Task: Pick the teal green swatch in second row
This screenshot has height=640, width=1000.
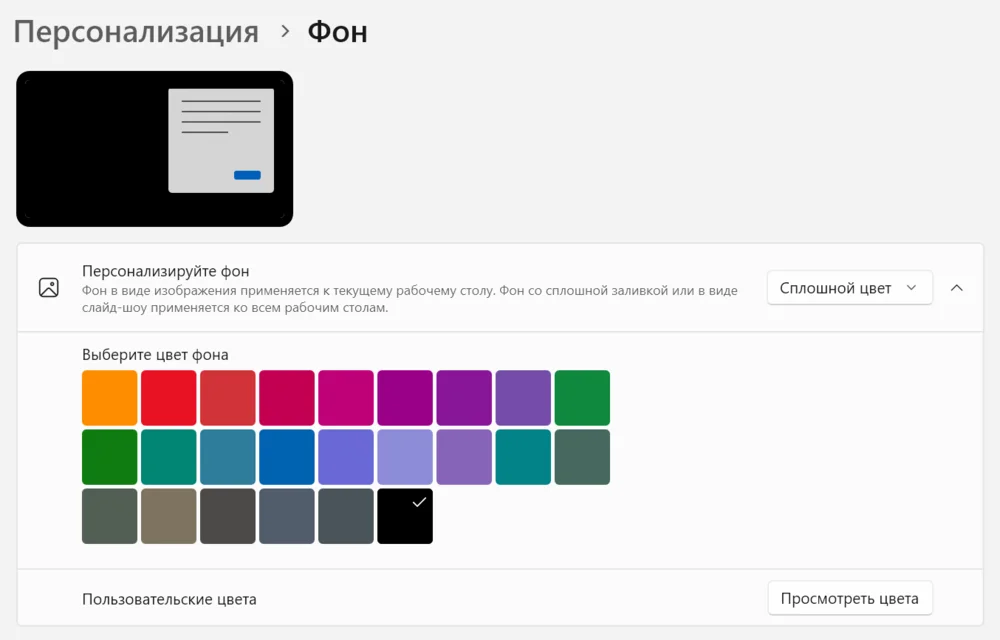Action: point(168,457)
